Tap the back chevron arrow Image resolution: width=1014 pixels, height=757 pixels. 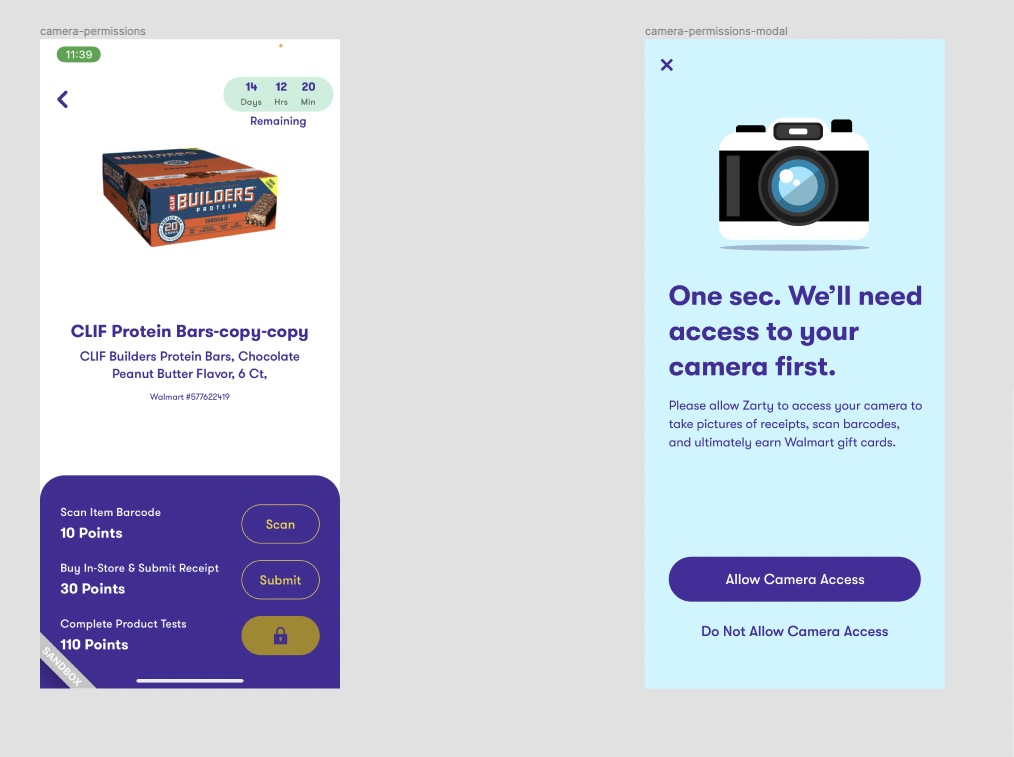click(63, 99)
